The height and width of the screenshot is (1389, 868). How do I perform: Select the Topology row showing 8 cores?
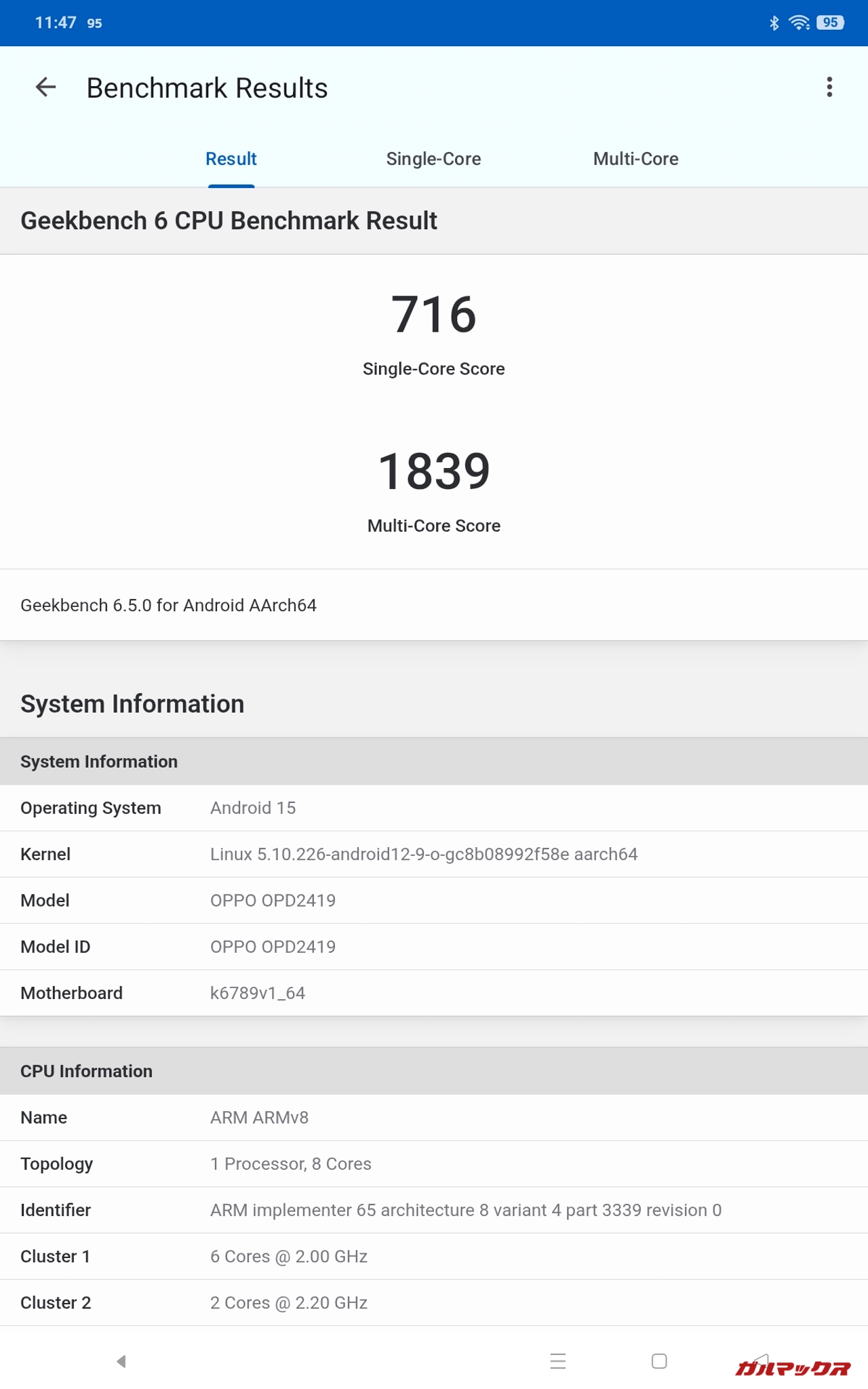(x=434, y=1164)
